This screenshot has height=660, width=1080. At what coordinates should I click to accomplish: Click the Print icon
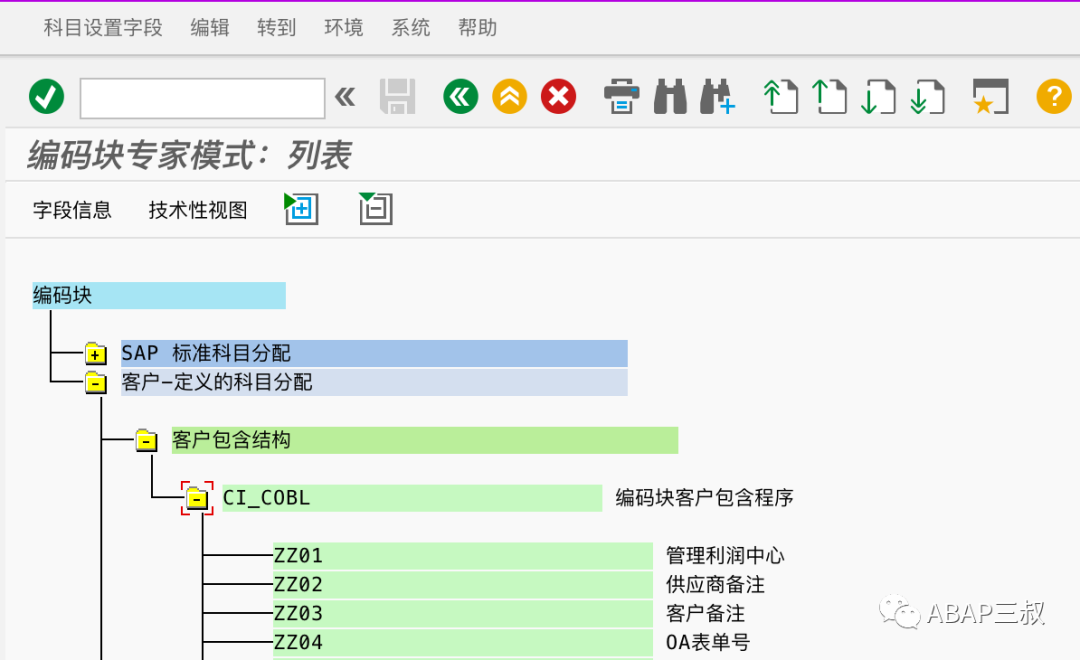click(x=621, y=96)
